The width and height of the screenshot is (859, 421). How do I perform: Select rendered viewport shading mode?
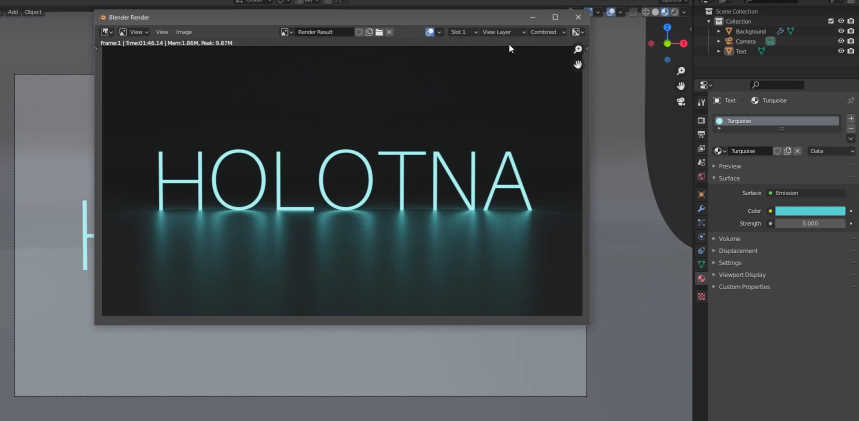[674, 12]
